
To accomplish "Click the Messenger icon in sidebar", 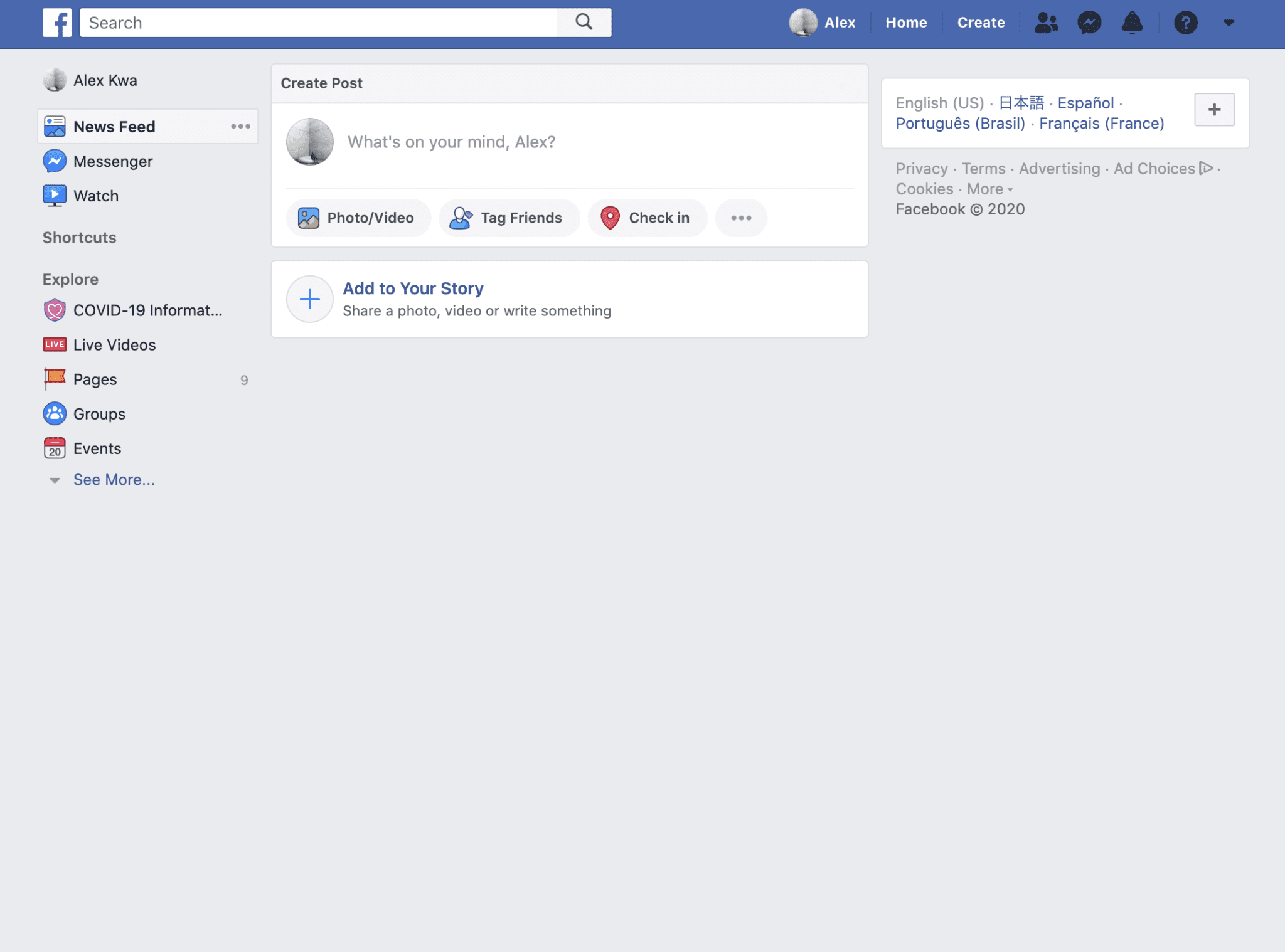I will click(x=55, y=161).
